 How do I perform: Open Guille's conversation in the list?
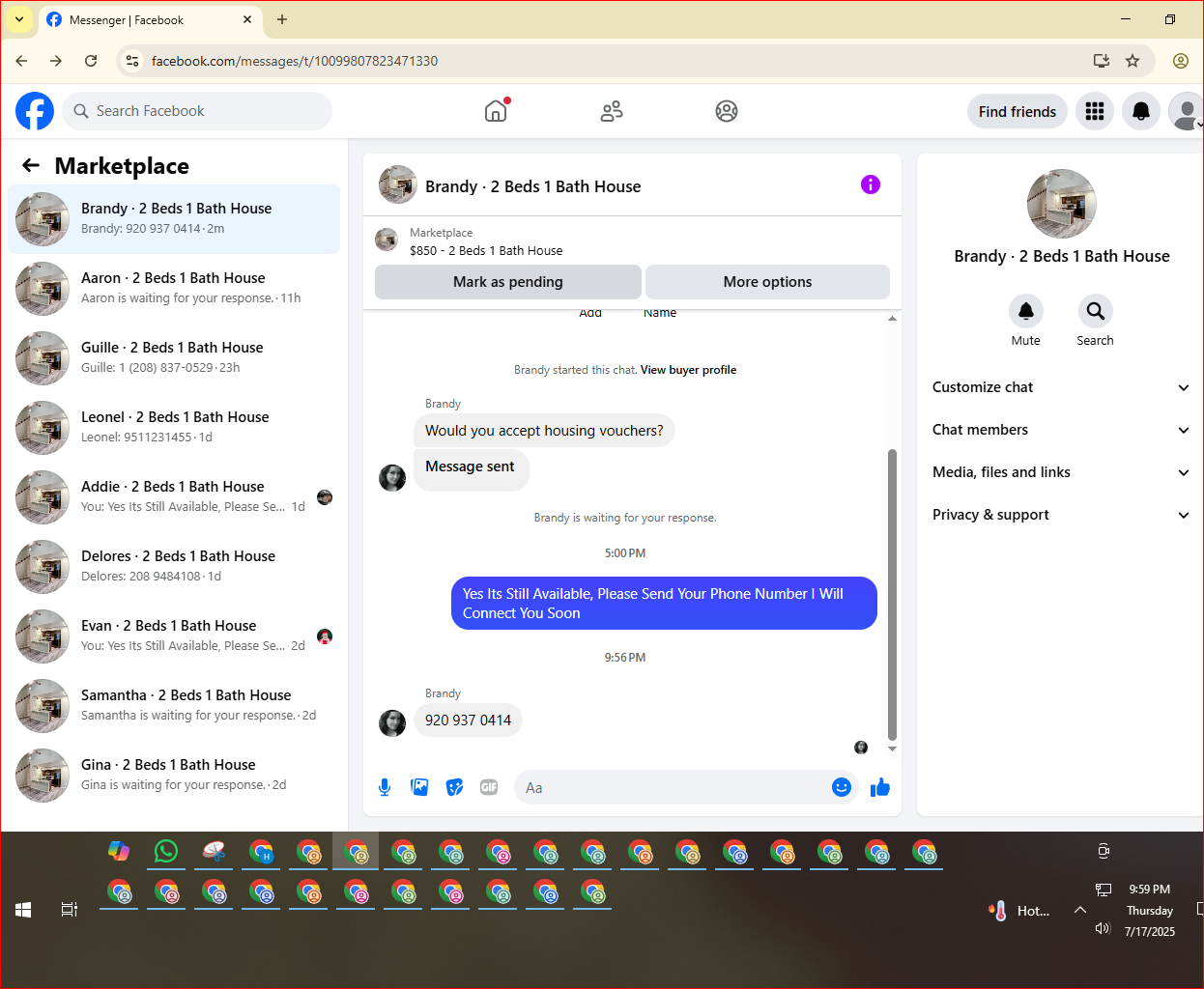[x=174, y=358]
